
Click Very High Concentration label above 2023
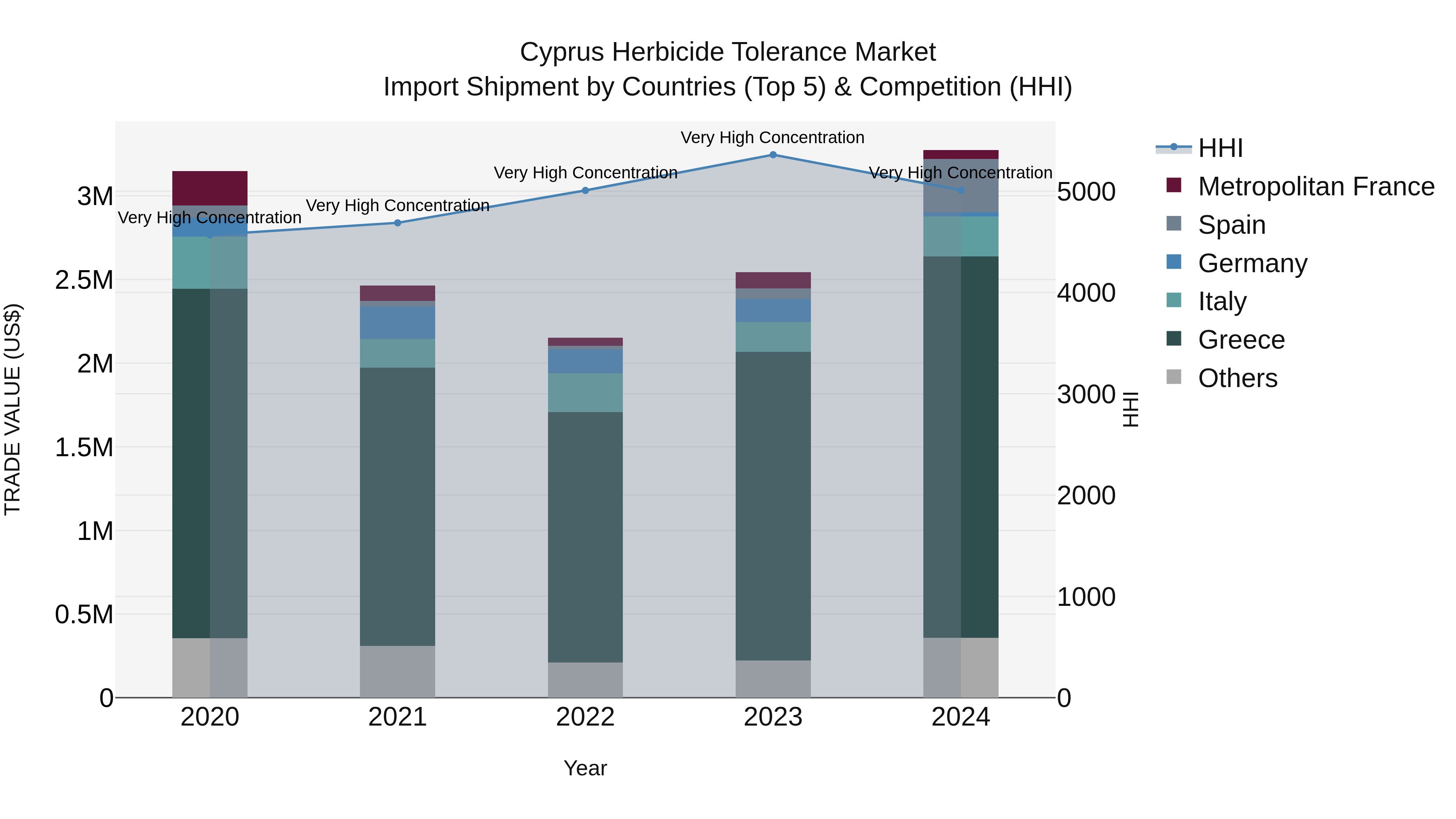[772, 138]
